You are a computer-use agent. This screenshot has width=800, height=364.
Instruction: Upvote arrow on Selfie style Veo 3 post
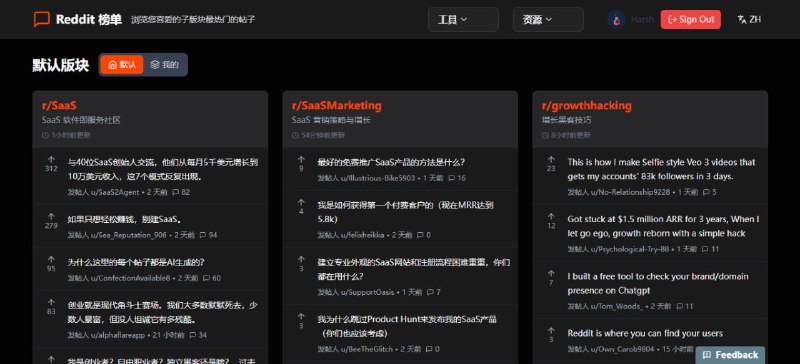(551, 159)
